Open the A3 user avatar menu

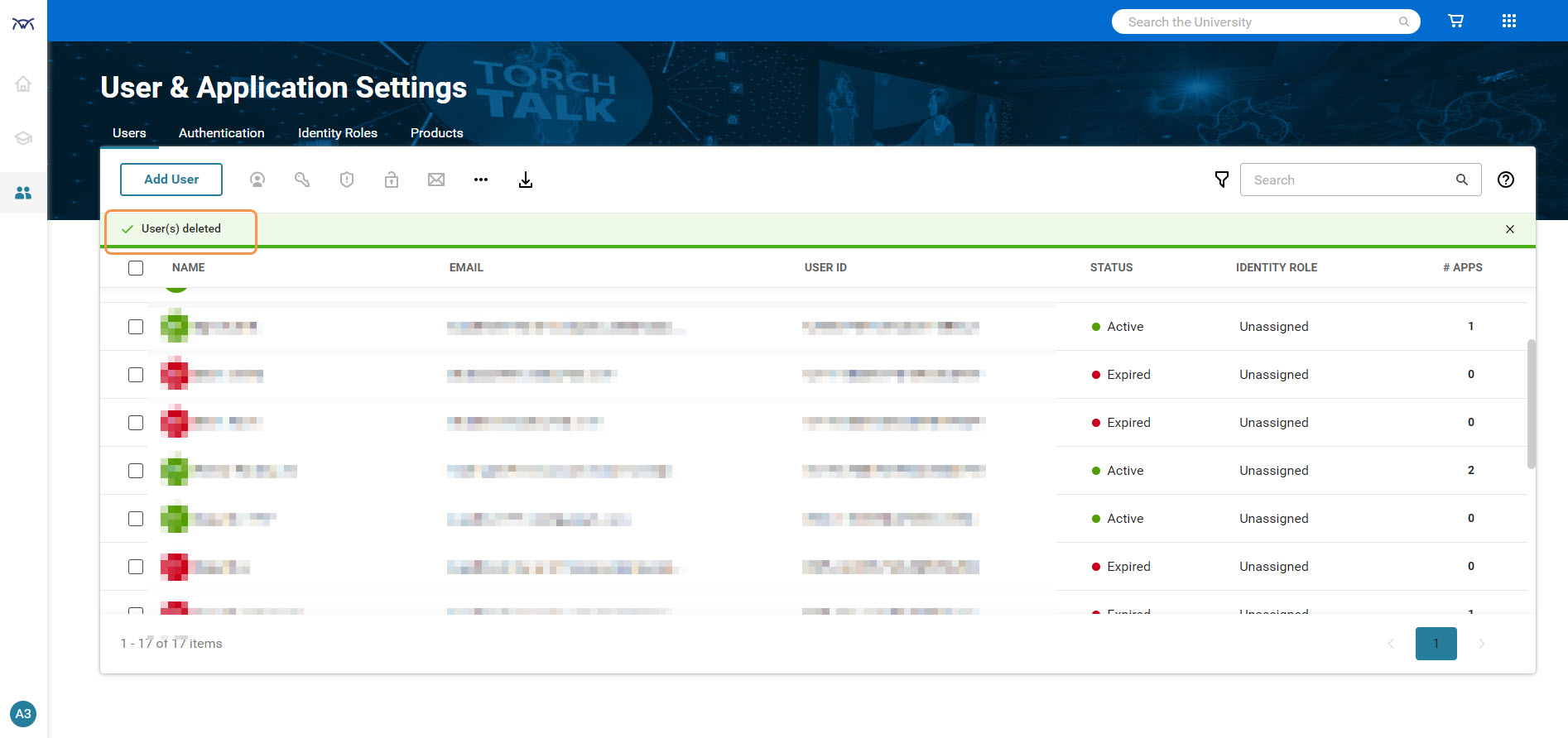click(23, 714)
